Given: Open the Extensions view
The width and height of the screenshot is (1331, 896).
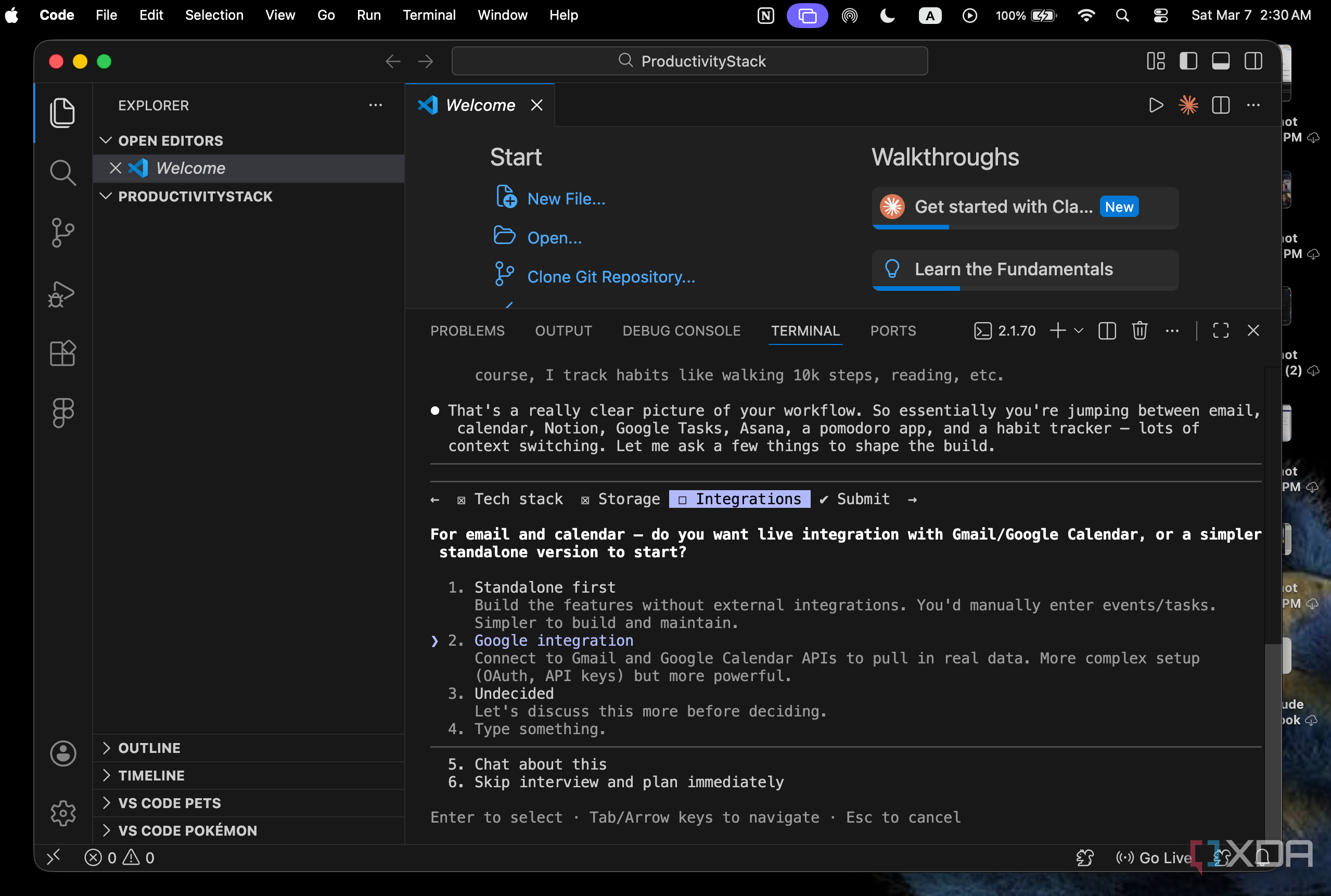Looking at the screenshot, I should coord(62,353).
